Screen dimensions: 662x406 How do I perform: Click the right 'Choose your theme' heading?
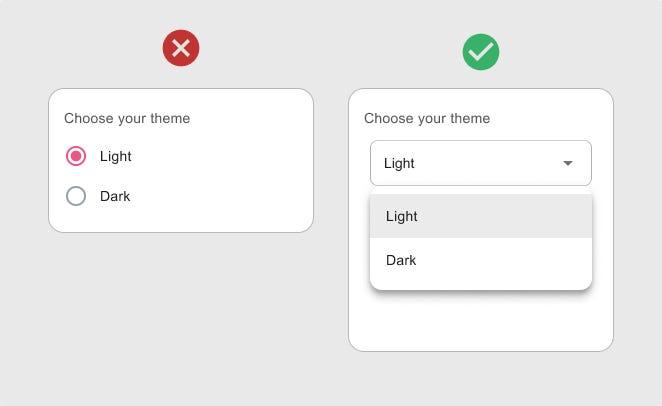(x=427, y=119)
